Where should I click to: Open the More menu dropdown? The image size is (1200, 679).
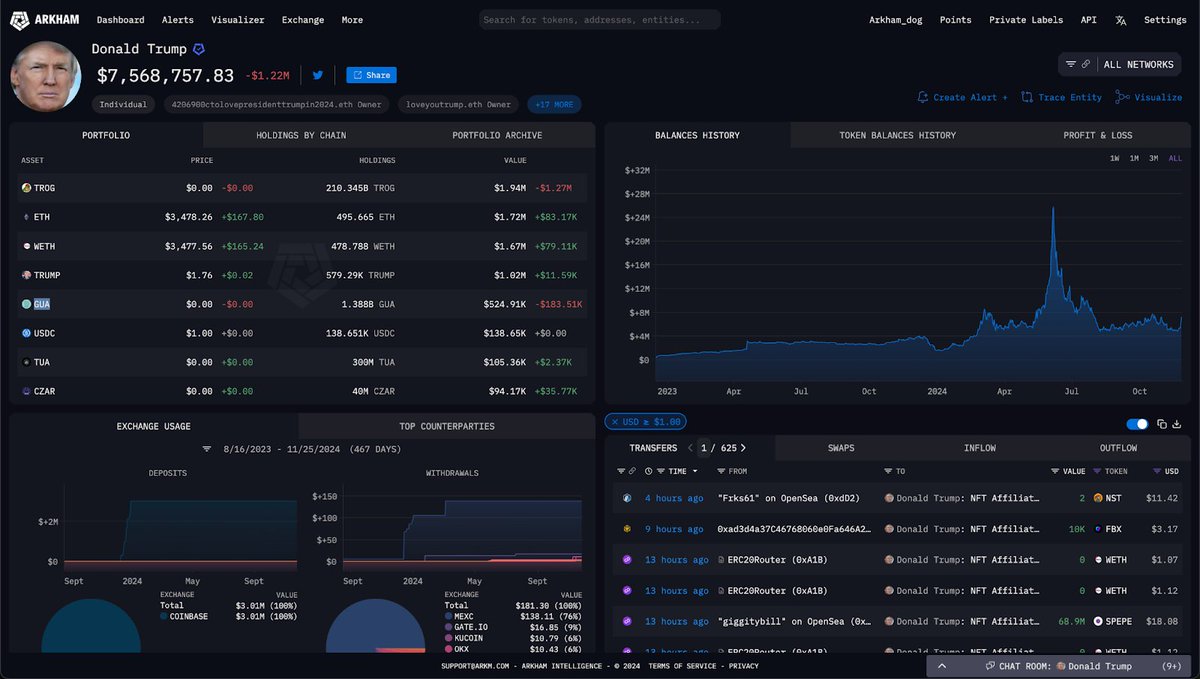coord(352,20)
